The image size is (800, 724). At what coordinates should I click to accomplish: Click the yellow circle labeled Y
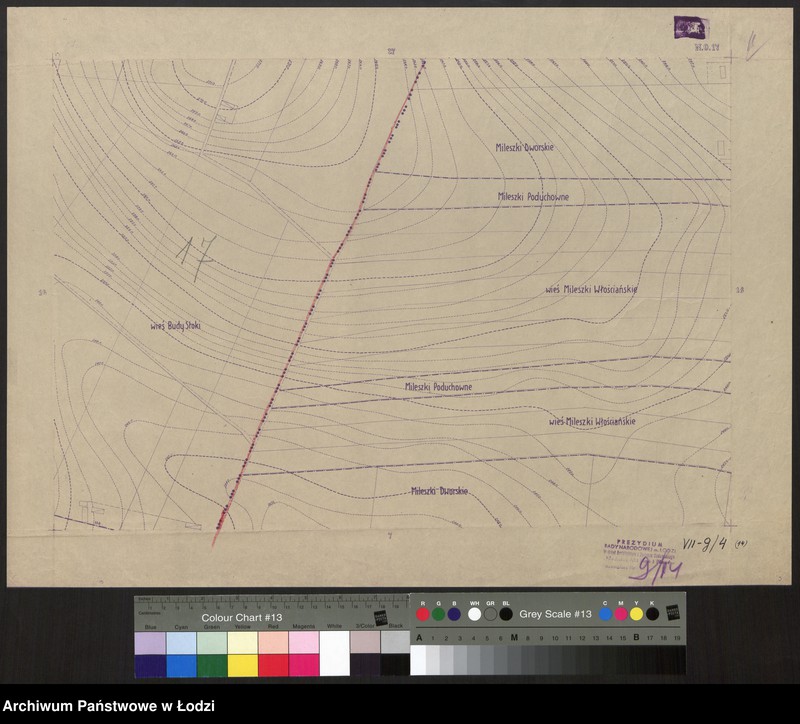637,614
